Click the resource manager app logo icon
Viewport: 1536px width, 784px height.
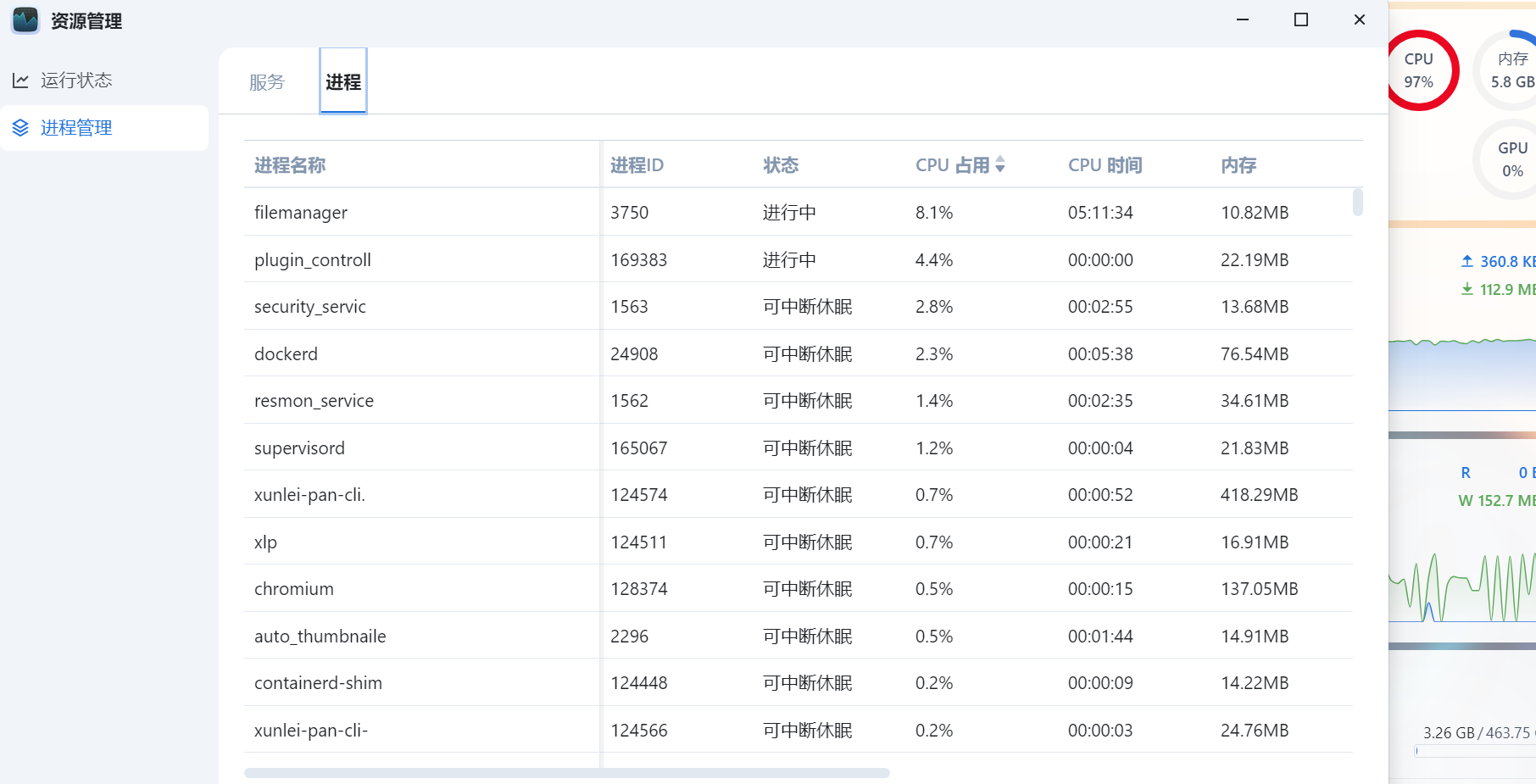tap(25, 20)
